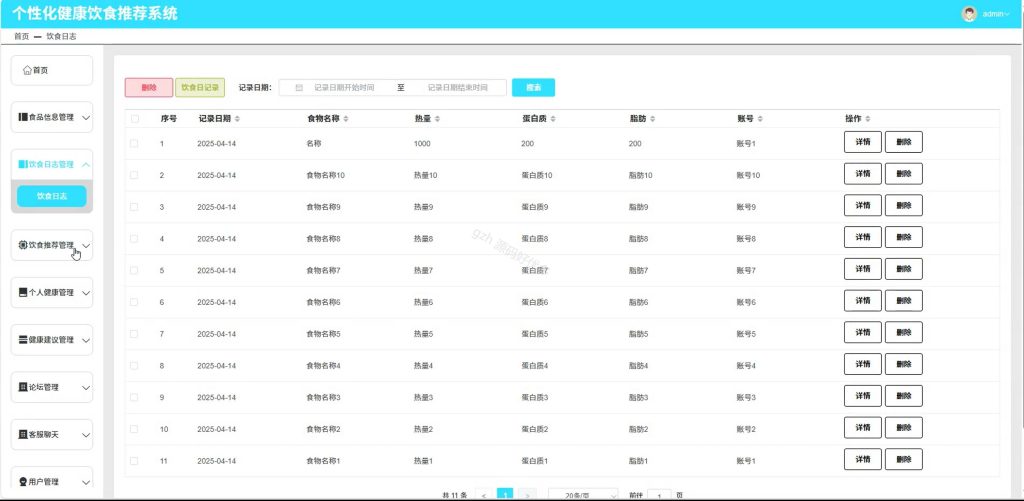Check the checkbox for 食物名称8 row
The height and width of the screenshot is (501, 1024).
(x=134, y=239)
